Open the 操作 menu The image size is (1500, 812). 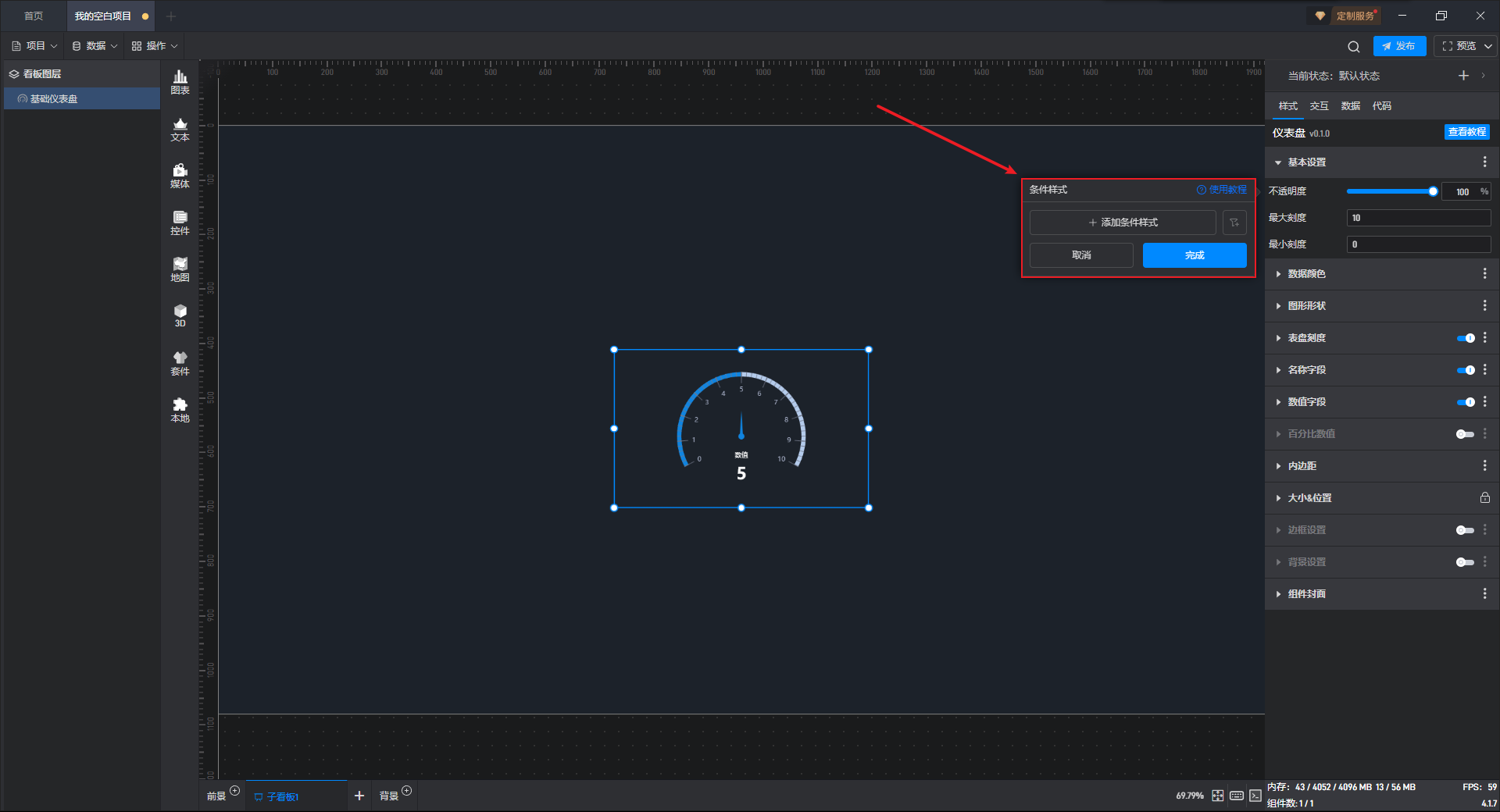point(155,46)
